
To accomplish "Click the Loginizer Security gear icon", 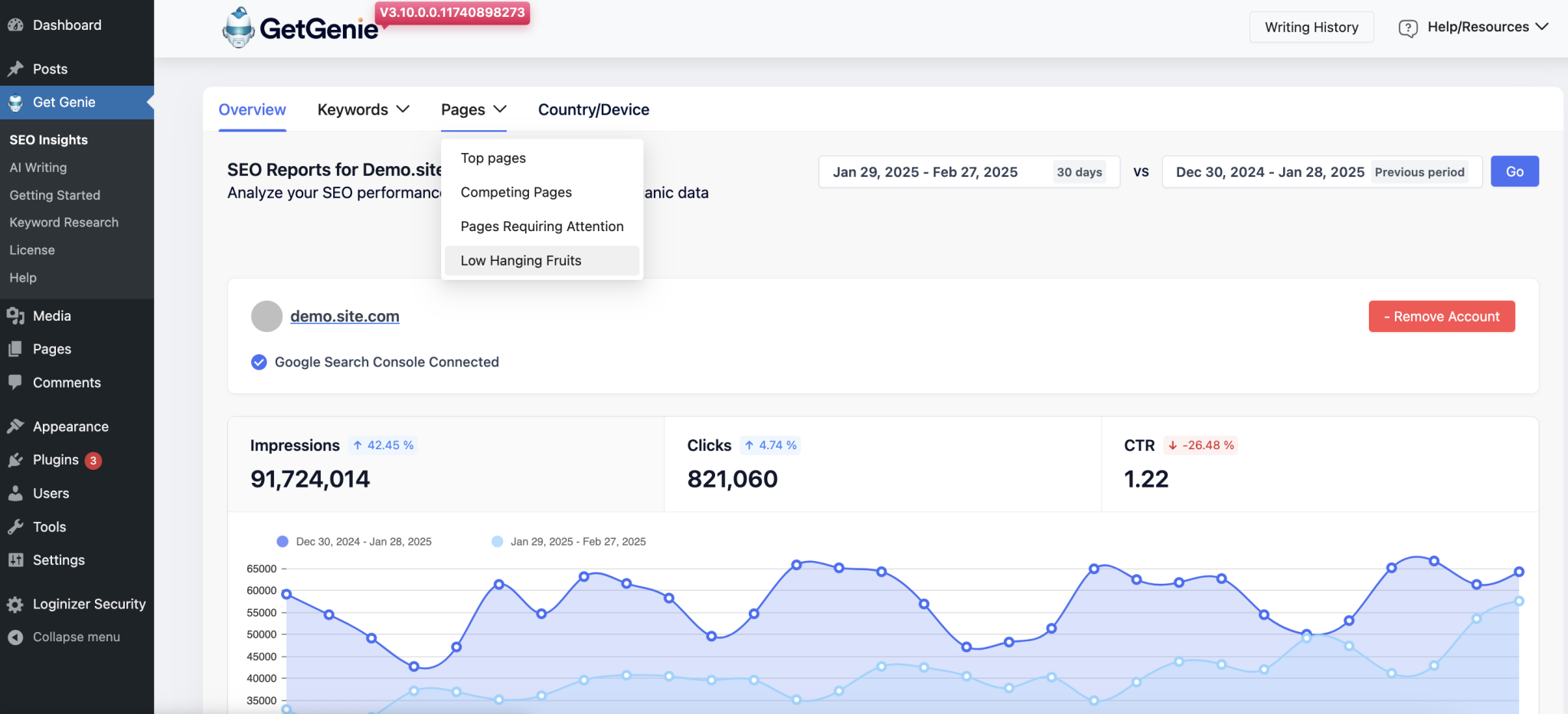I will click(x=15, y=604).
